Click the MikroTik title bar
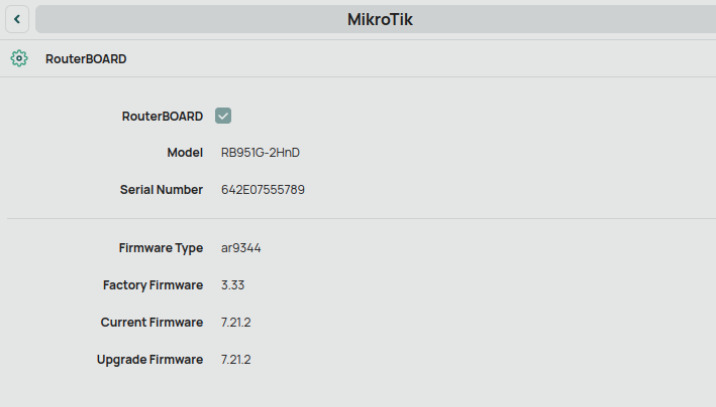 pos(375,19)
